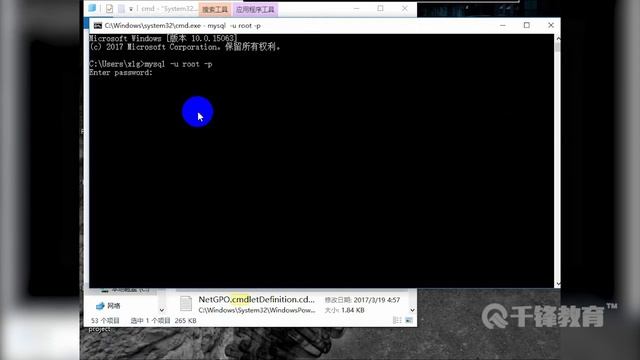Click the 网络 network icon in navigation pane
The width and height of the screenshot is (640, 360).
pyautogui.click(x=100, y=306)
